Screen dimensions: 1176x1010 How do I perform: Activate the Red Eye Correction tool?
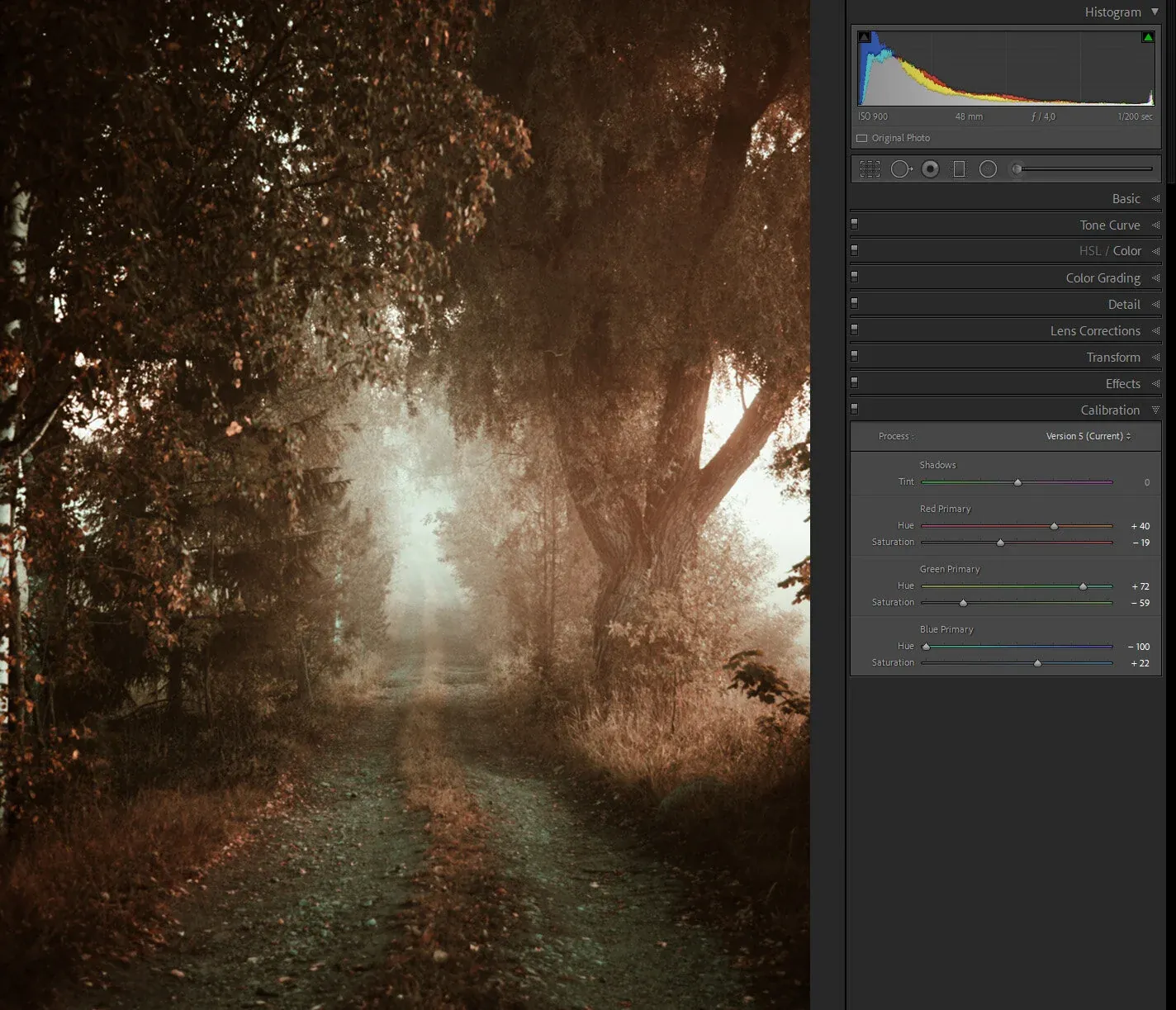click(930, 169)
